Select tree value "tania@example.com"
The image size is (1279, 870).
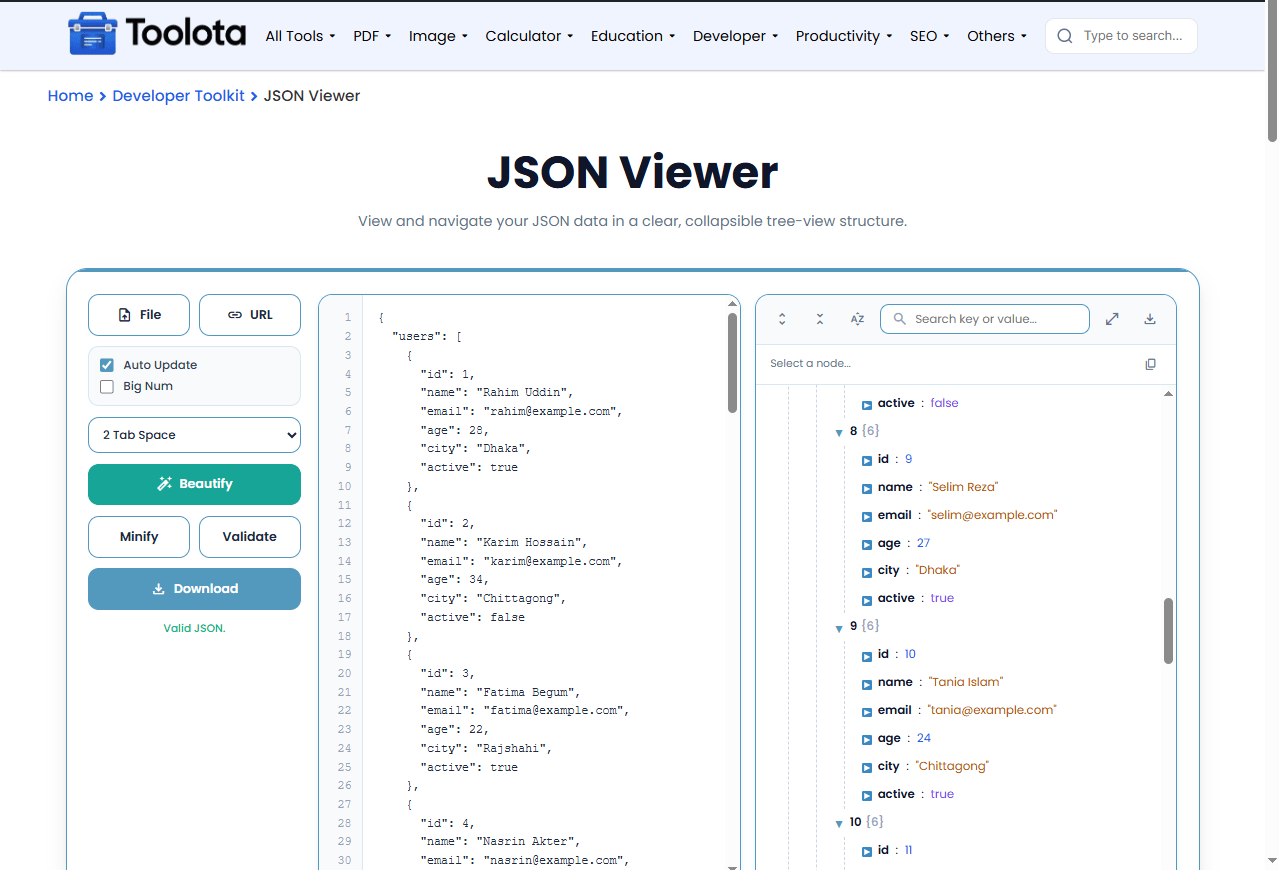click(x=992, y=711)
